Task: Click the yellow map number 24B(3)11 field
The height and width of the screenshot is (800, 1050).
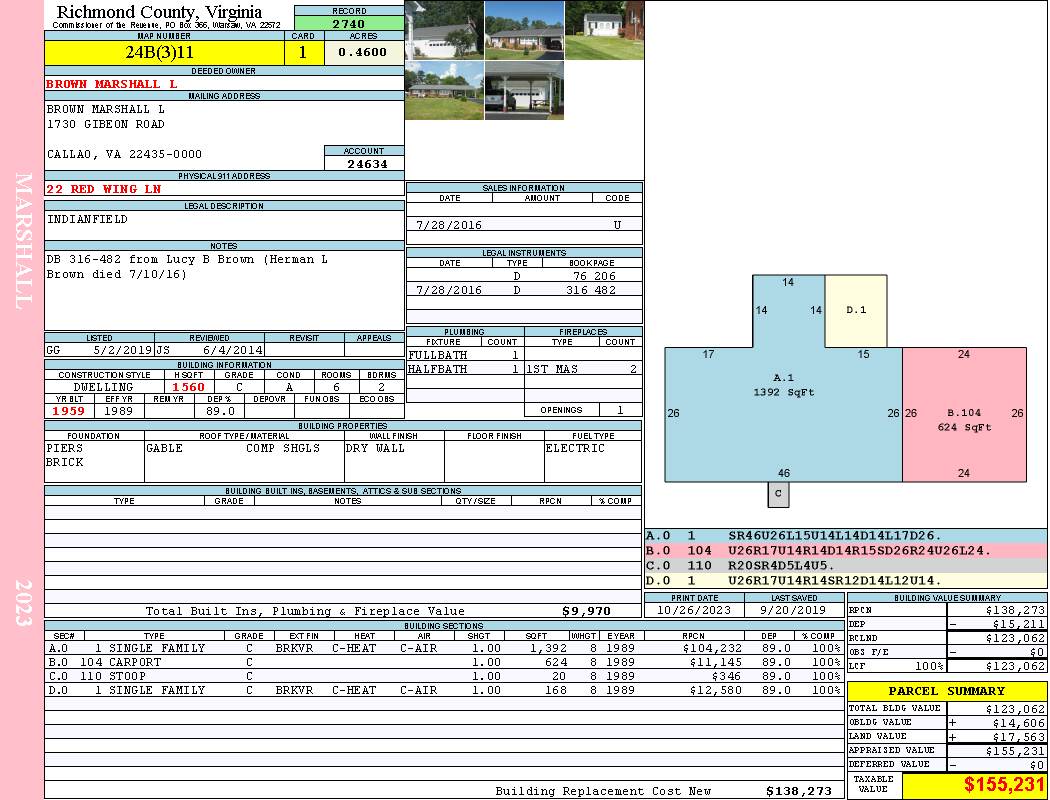Action: (164, 52)
